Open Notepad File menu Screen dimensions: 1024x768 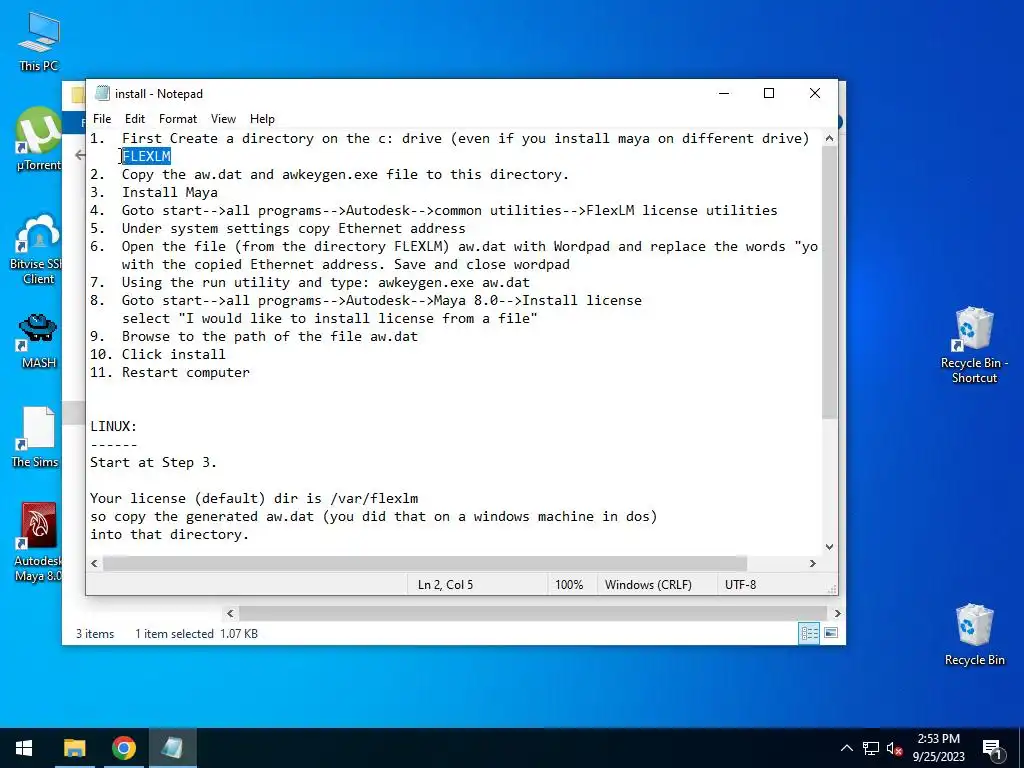pos(102,119)
